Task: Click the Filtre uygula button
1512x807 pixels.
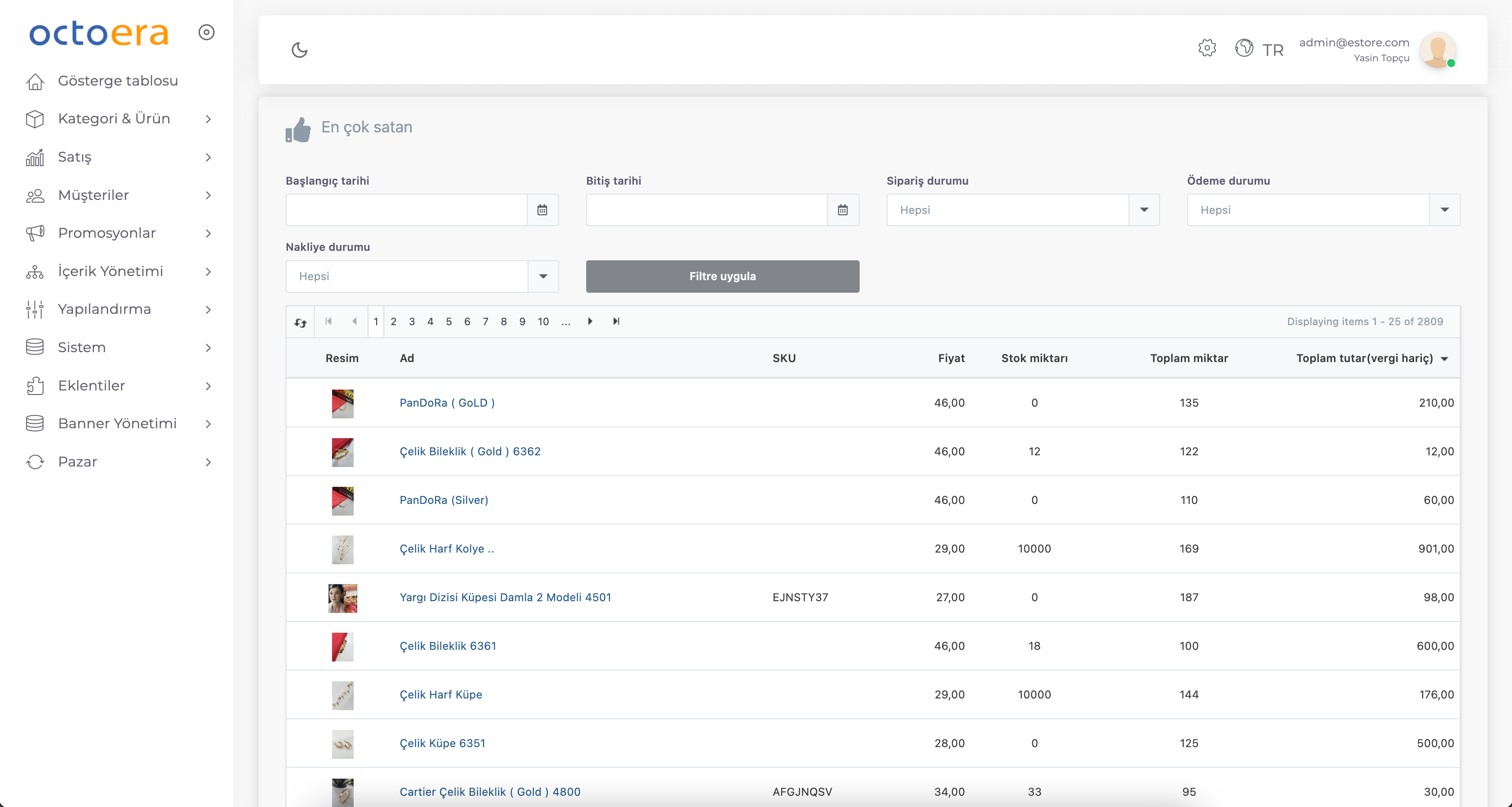Action: (x=722, y=276)
